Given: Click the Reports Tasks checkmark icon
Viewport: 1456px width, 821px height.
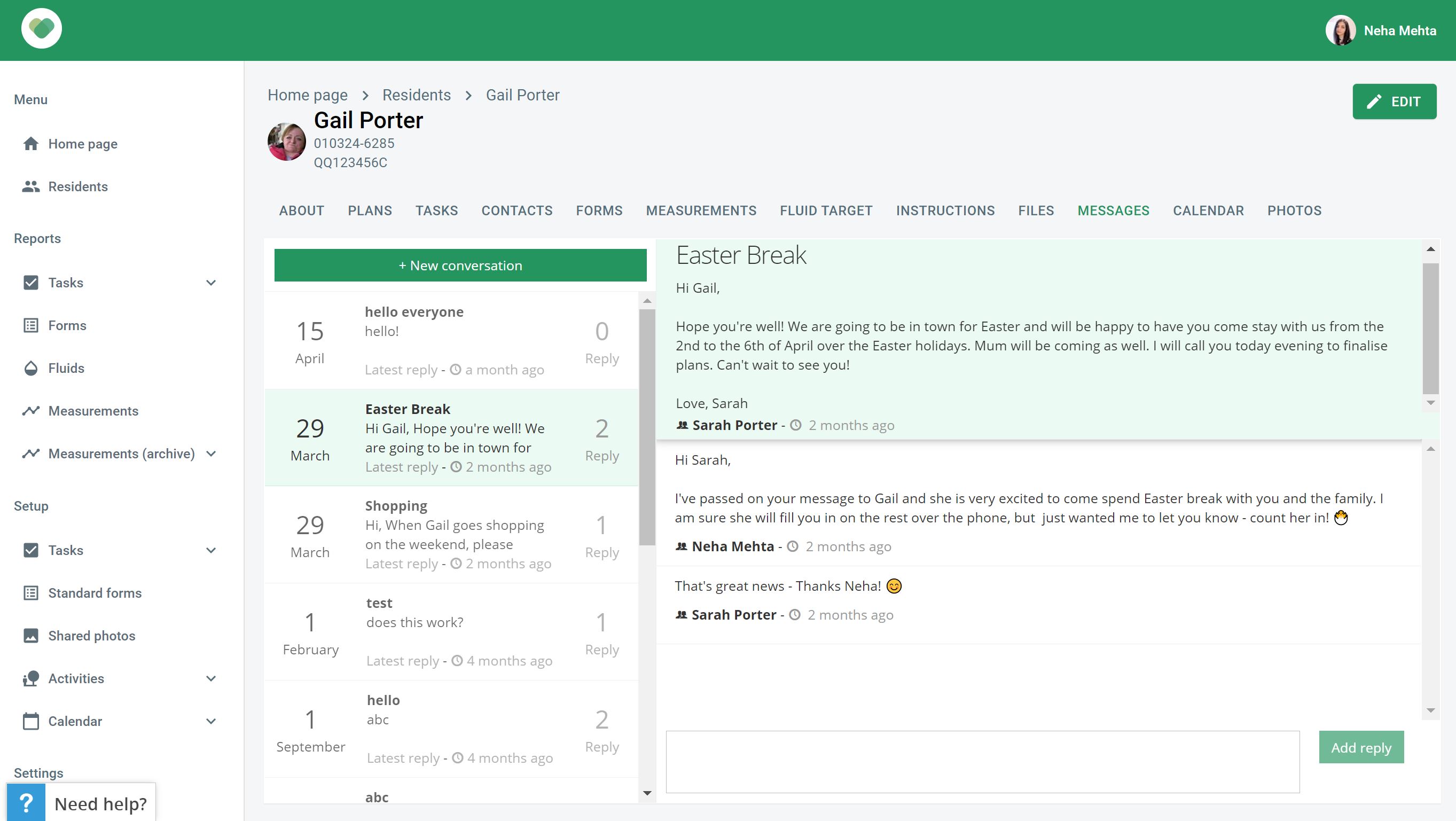Looking at the screenshot, I should tap(30, 283).
